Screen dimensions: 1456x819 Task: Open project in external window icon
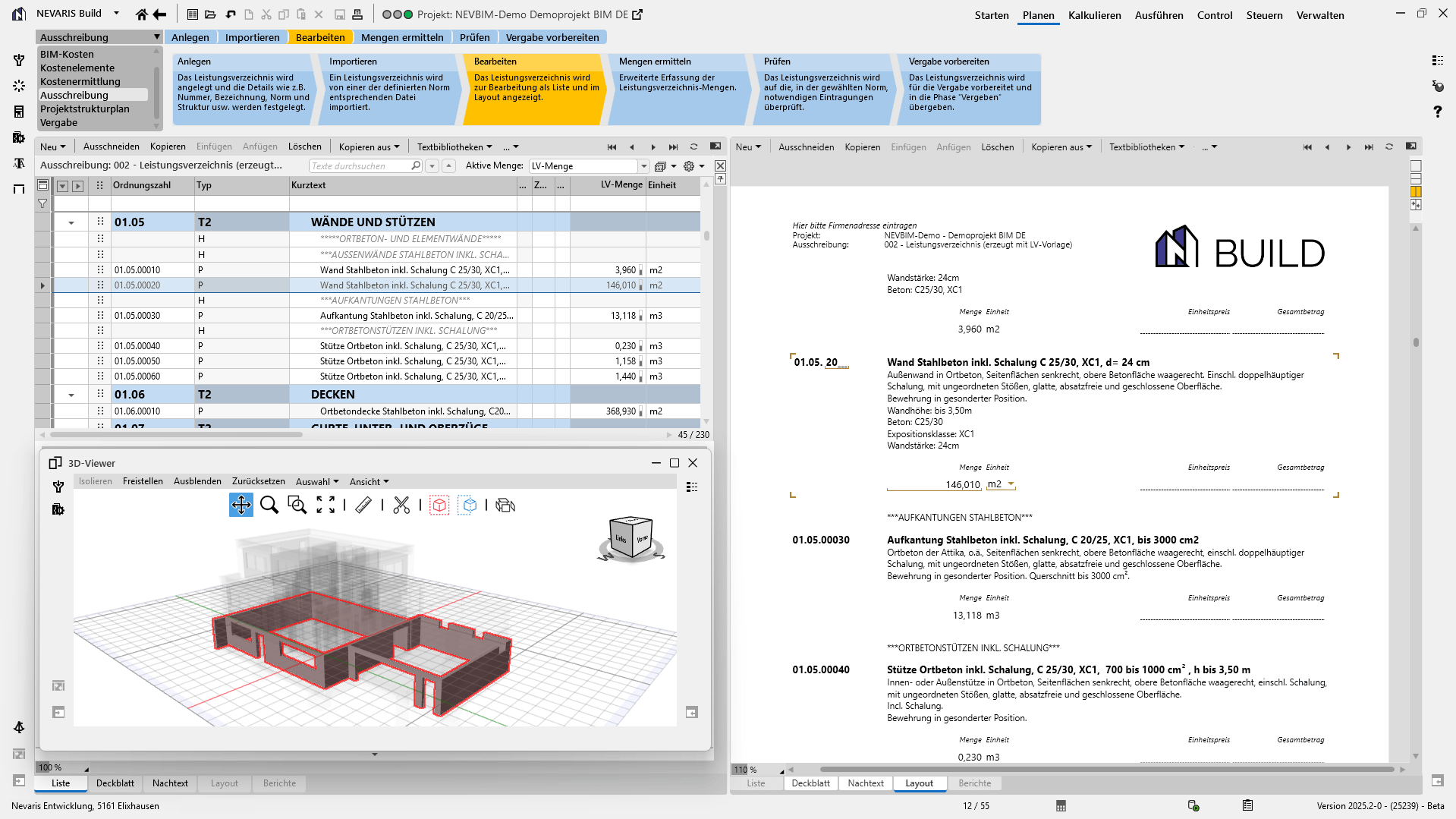click(637, 14)
